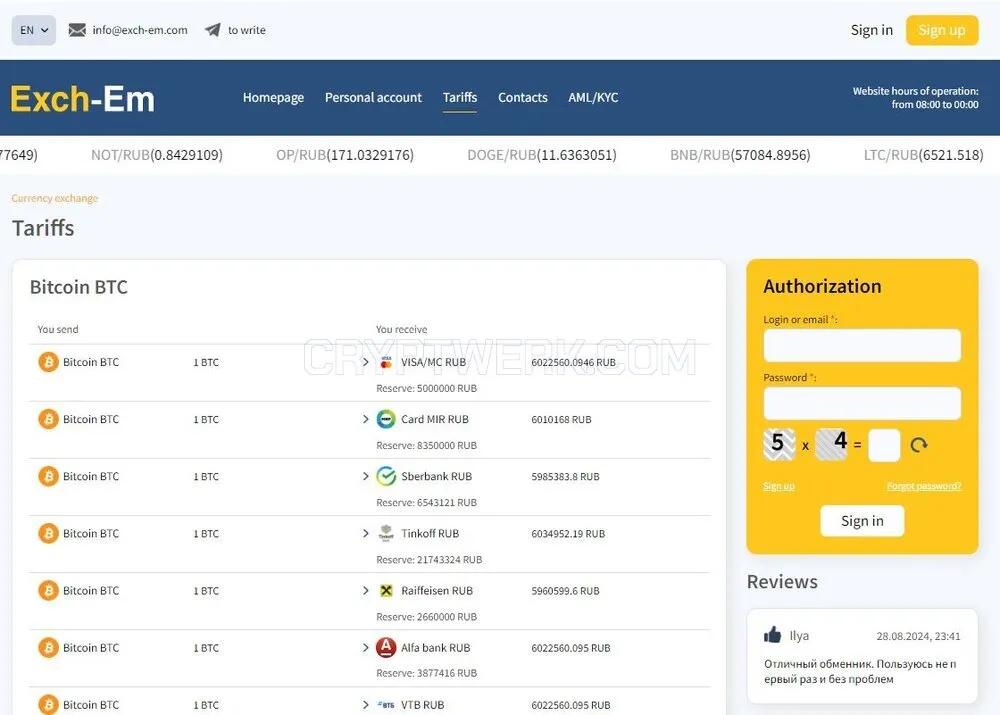Click the white Sign in button
Screen dimensions: 1000x715
(862, 521)
